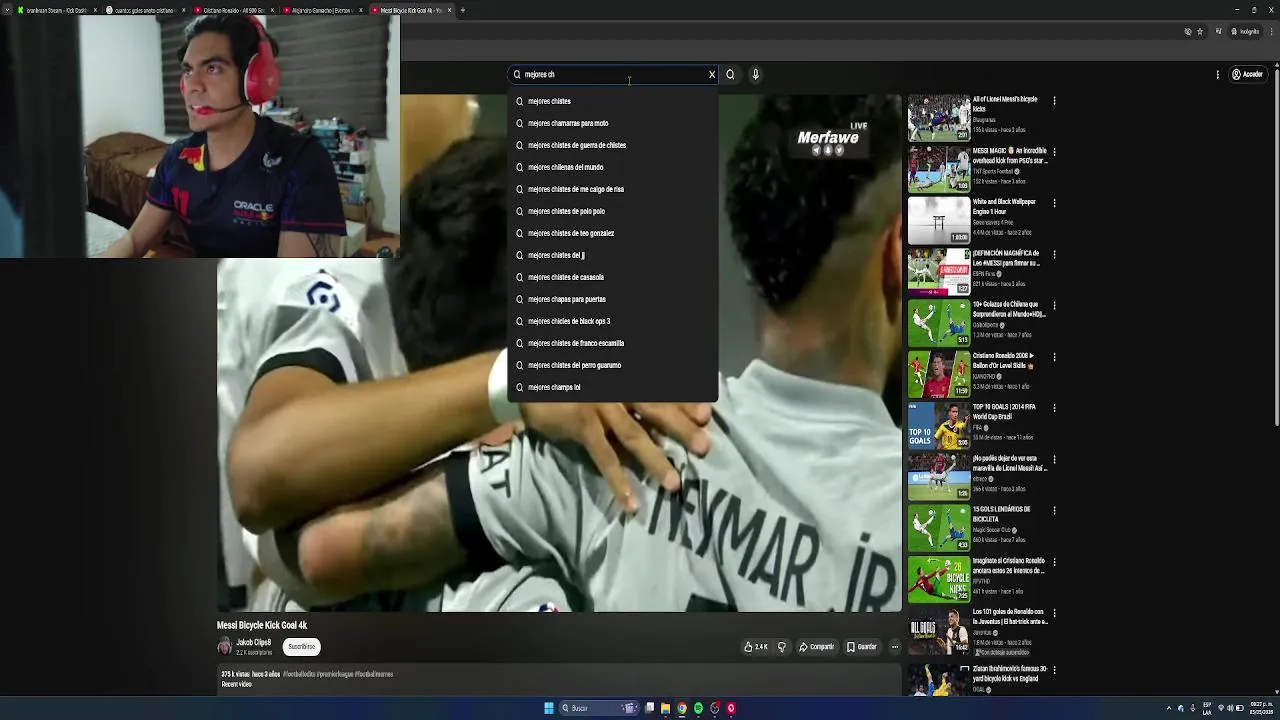This screenshot has height=720, width=1280.
Task: Close the 'Messi Bicycle Kick Goal 4k' tab
Action: point(450,10)
